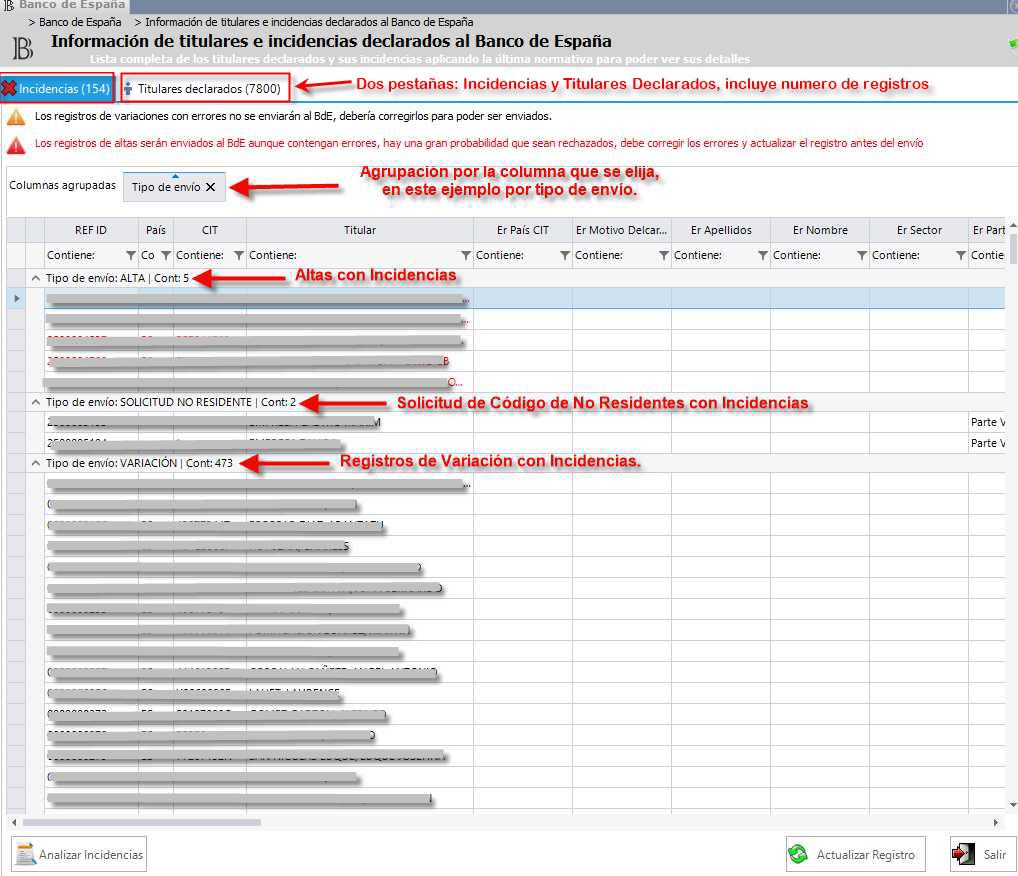This screenshot has height=876, width=1018.
Task: Remove the Tipo de envío grouping with X
Action: pos(210,187)
